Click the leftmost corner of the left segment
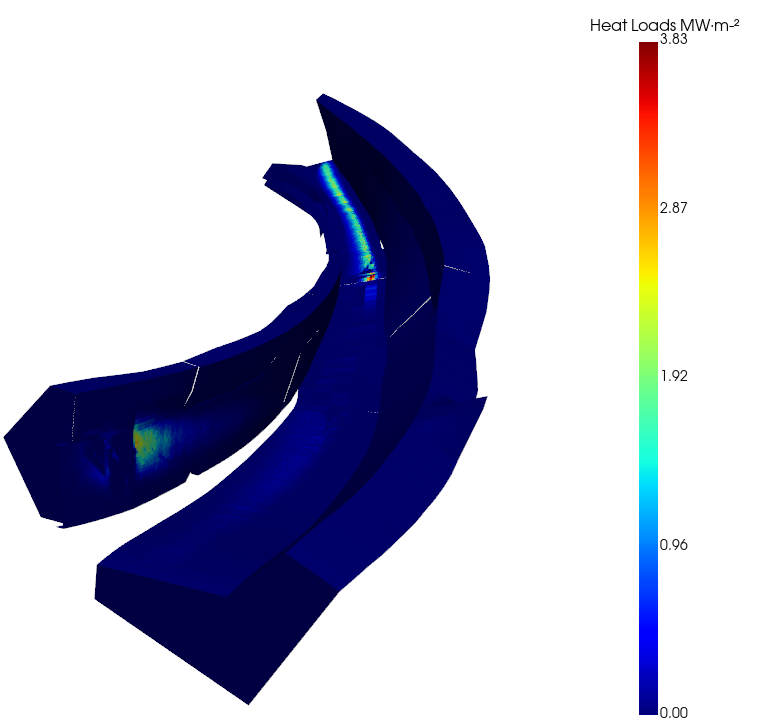Viewport: 761px width, 726px height. coord(7,437)
